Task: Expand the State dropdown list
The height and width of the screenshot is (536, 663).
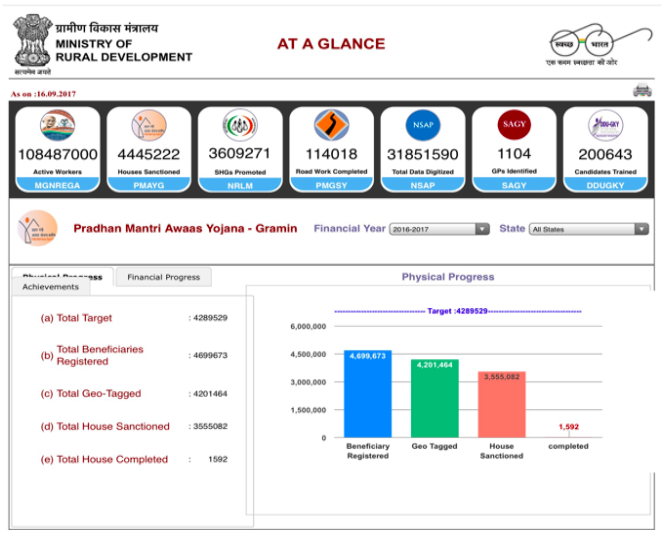Action: (x=588, y=229)
